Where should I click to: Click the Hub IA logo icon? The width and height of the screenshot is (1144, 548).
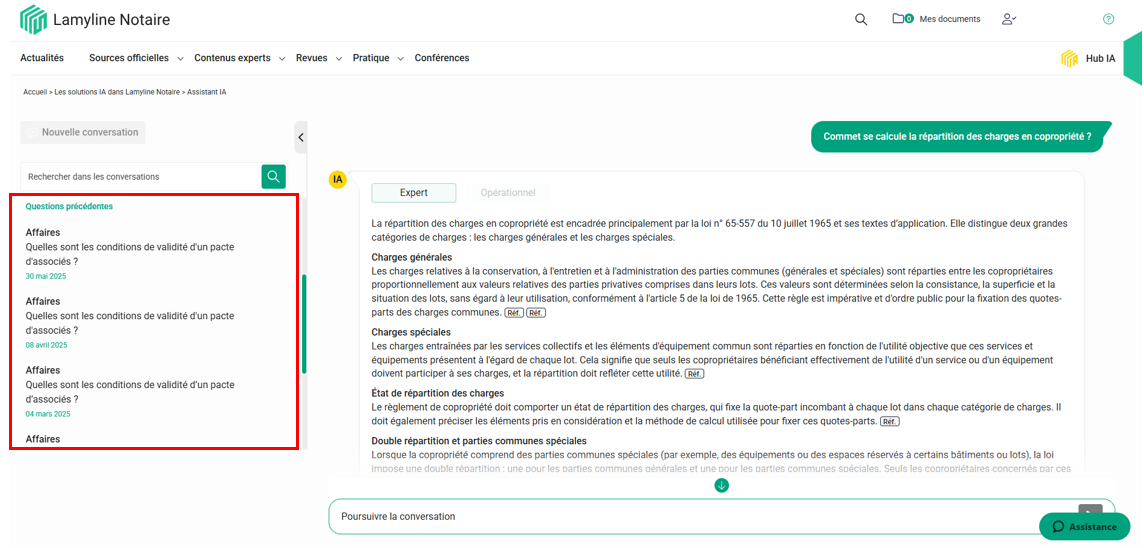pyautogui.click(x=1069, y=59)
